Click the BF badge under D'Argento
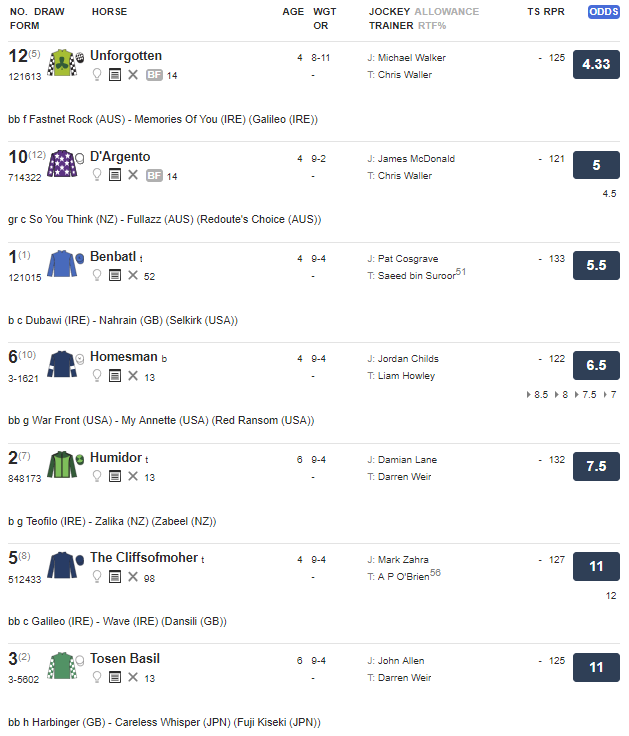Viewport: 629px width, 736px height. coord(154,176)
